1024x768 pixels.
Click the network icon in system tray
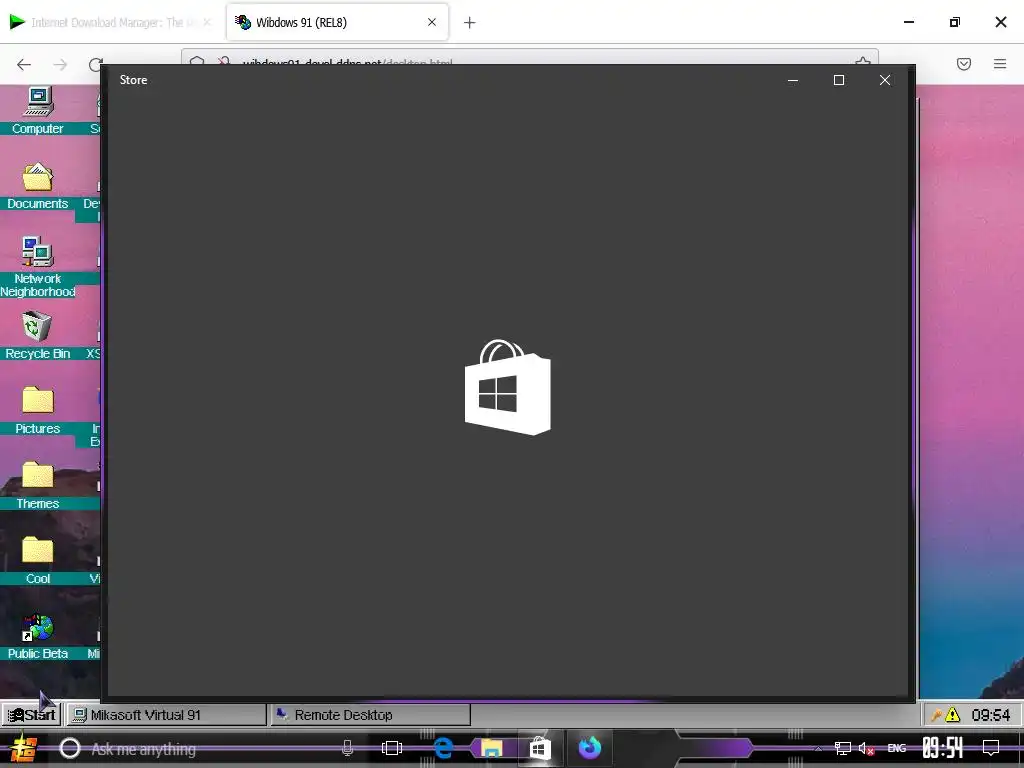pyautogui.click(x=842, y=748)
